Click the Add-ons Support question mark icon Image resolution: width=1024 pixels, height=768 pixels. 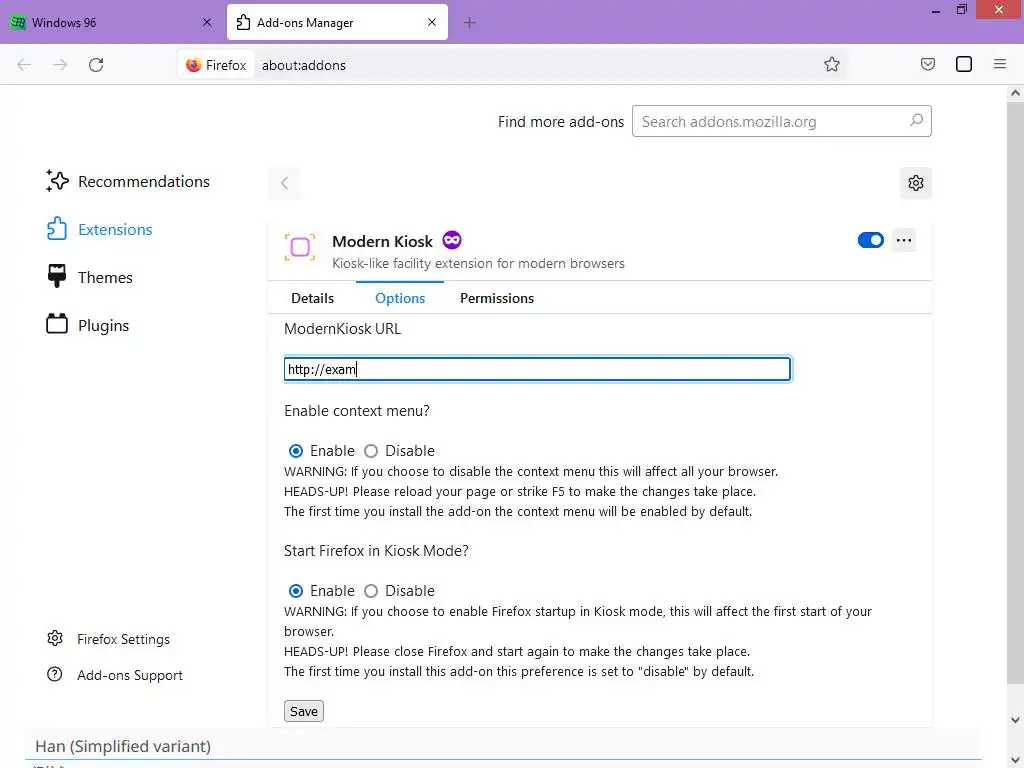coord(55,674)
